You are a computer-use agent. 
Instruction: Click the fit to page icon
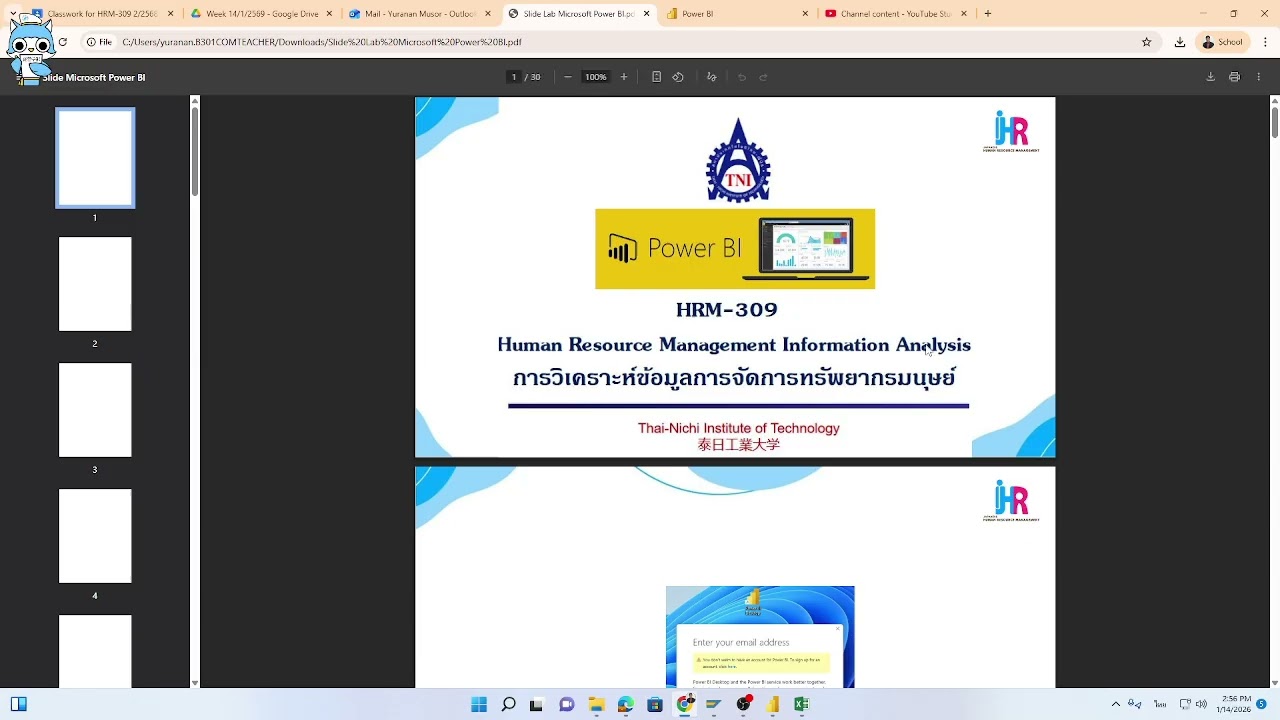click(x=656, y=77)
